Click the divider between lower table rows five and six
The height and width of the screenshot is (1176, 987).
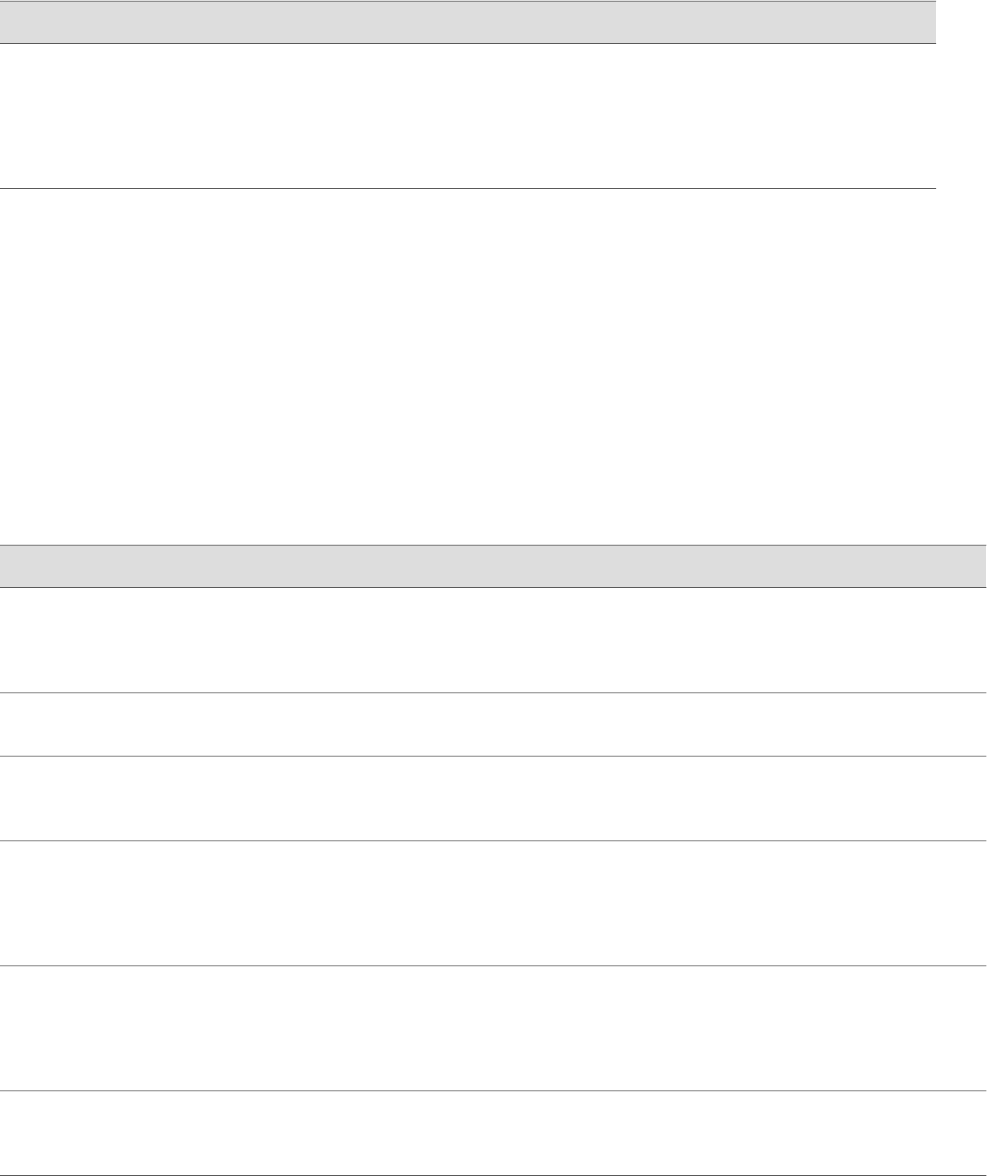493,1090
